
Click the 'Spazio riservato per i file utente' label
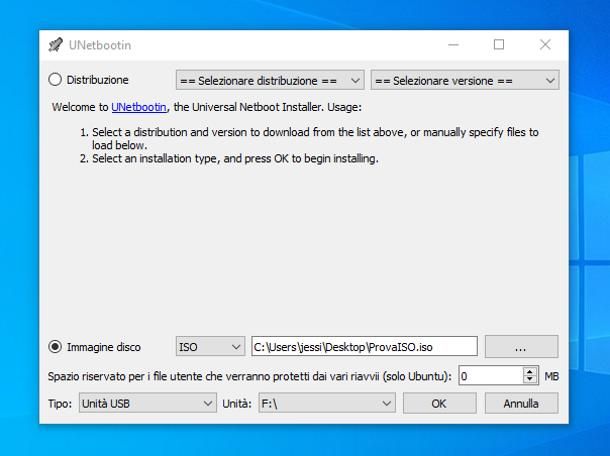point(250,377)
